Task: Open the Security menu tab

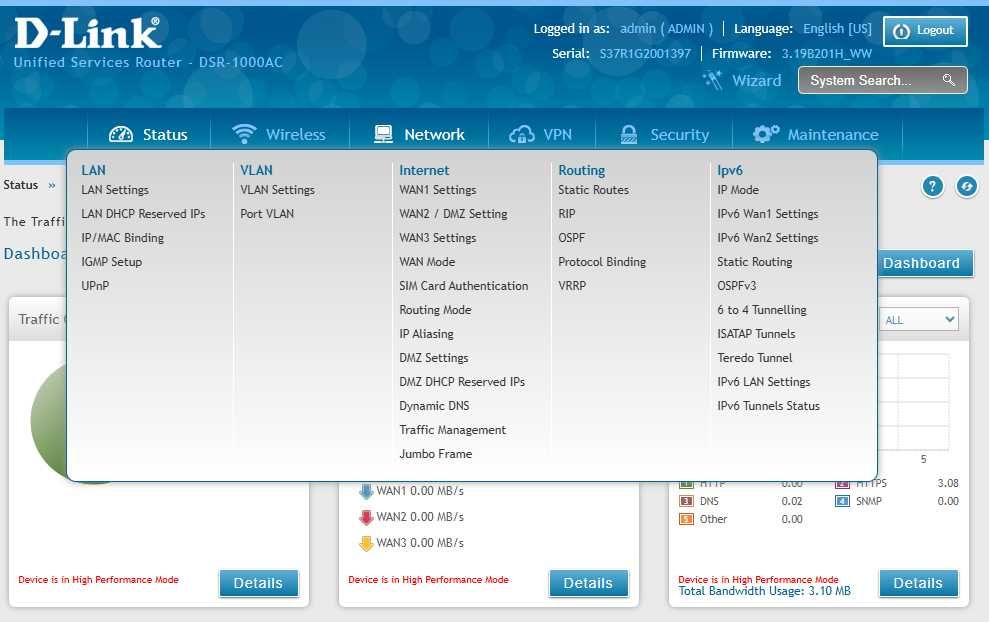Action: [664, 134]
